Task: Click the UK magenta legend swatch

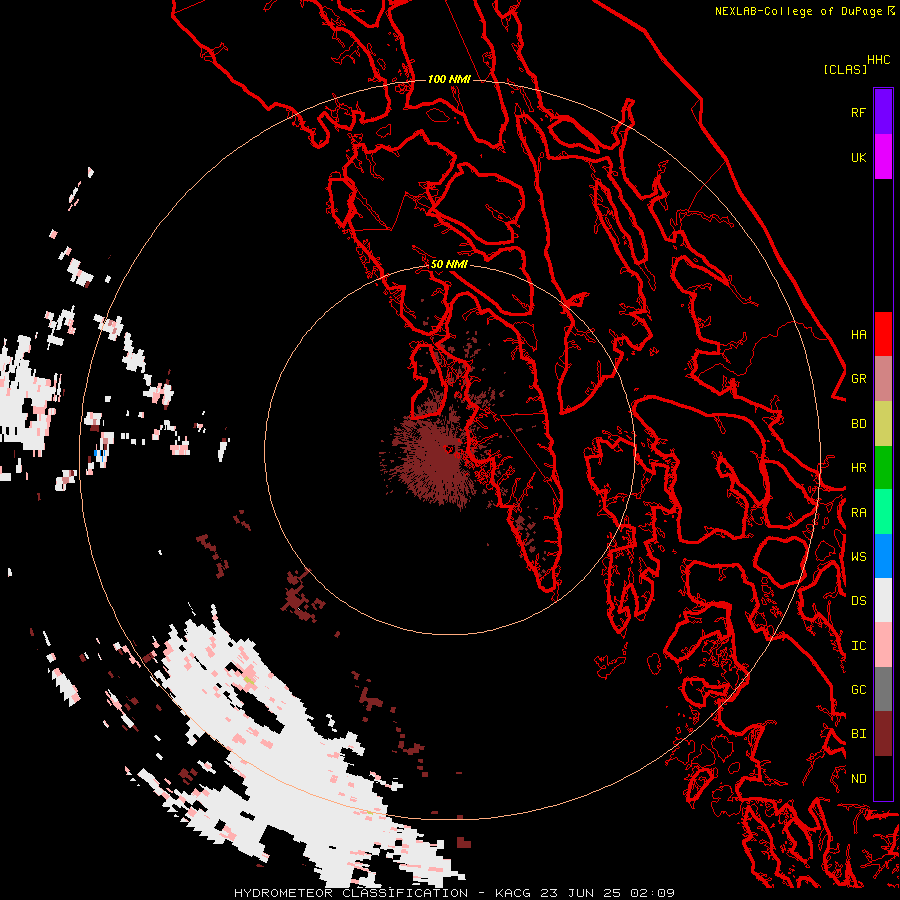Action: [x=883, y=157]
